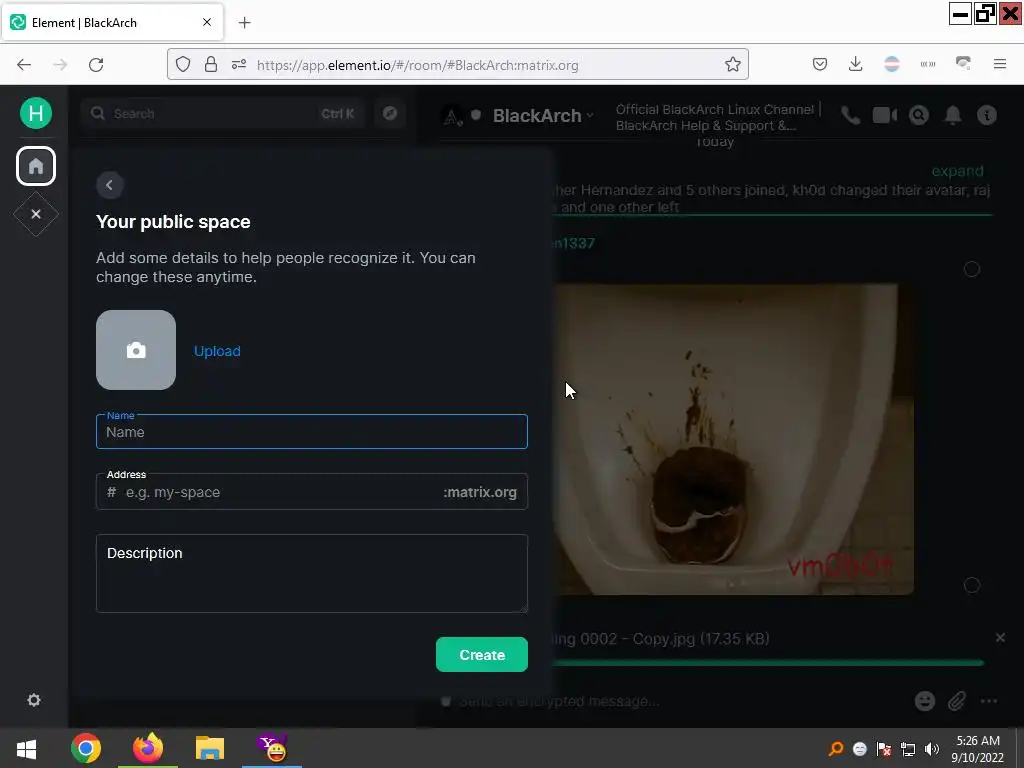Viewport: 1024px width, 768px height.
Task: Open the Yahoo Messenger taskbar icon
Action: (x=272, y=748)
